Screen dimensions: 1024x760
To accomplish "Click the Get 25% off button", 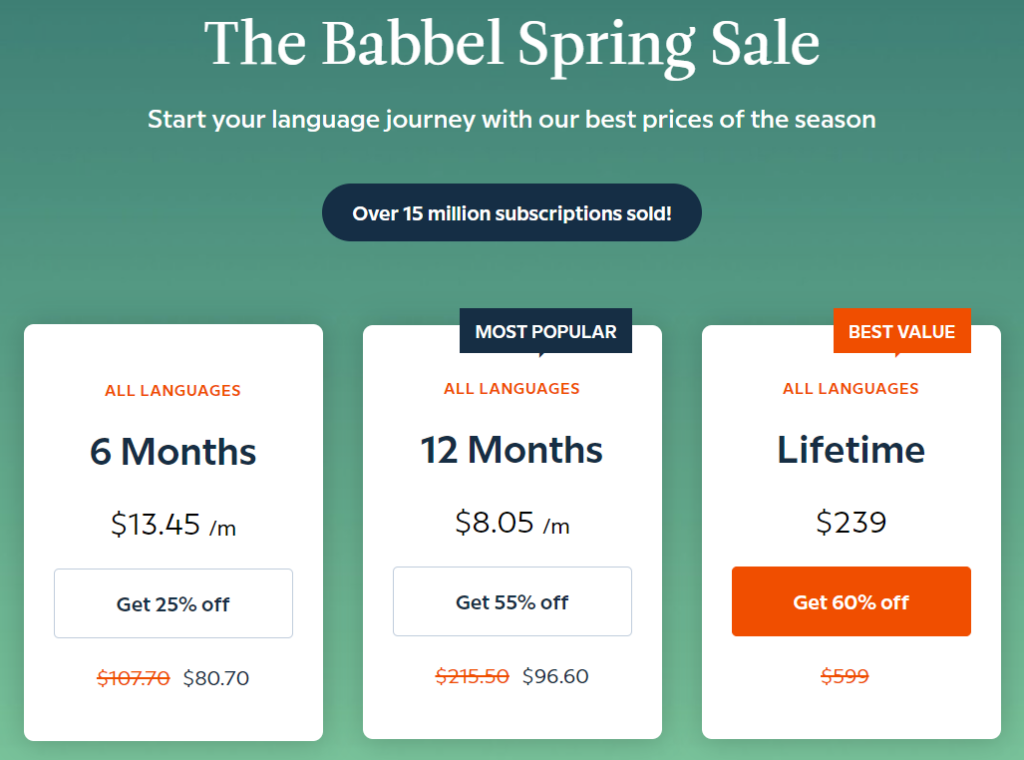I will (x=172, y=603).
